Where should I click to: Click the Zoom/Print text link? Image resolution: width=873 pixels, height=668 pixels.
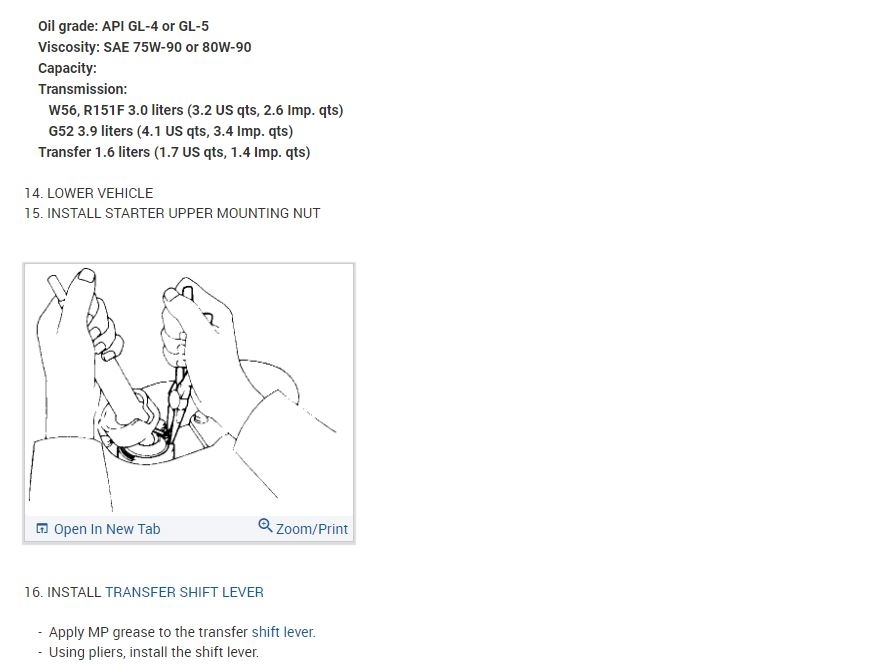(x=312, y=529)
